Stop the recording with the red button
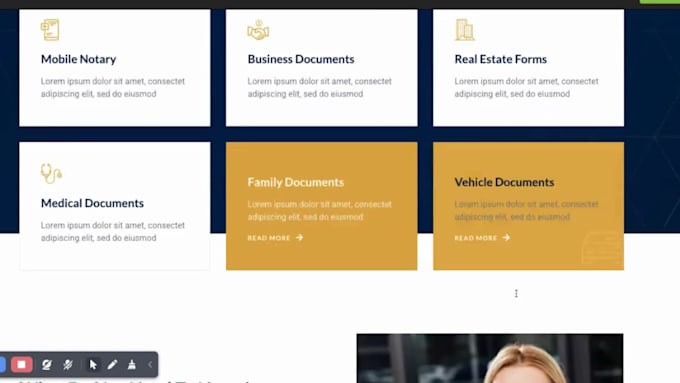The image size is (680, 383). (x=21, y=364)
